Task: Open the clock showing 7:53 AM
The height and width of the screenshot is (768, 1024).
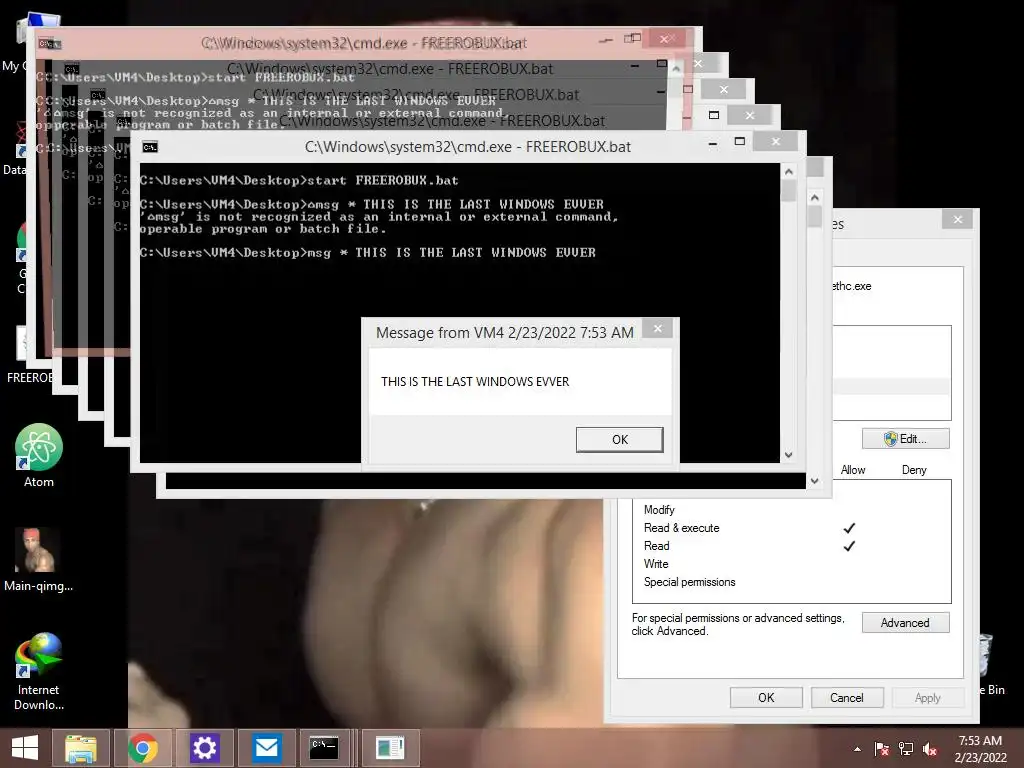Action: [980, 748]
